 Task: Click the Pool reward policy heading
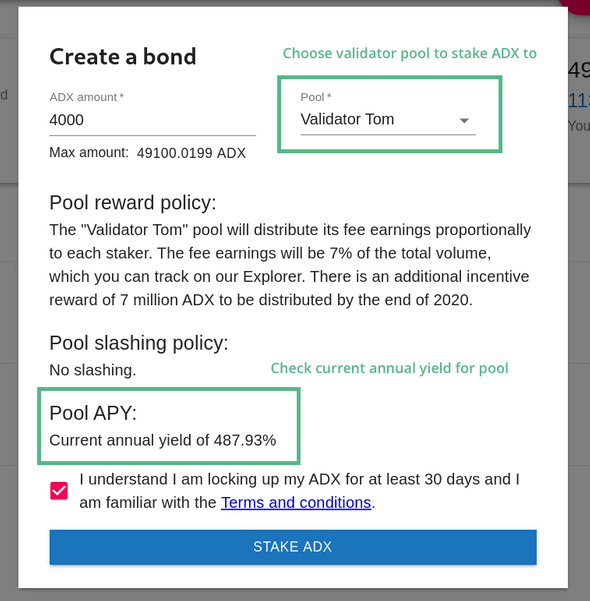click(x=133, y=202)
